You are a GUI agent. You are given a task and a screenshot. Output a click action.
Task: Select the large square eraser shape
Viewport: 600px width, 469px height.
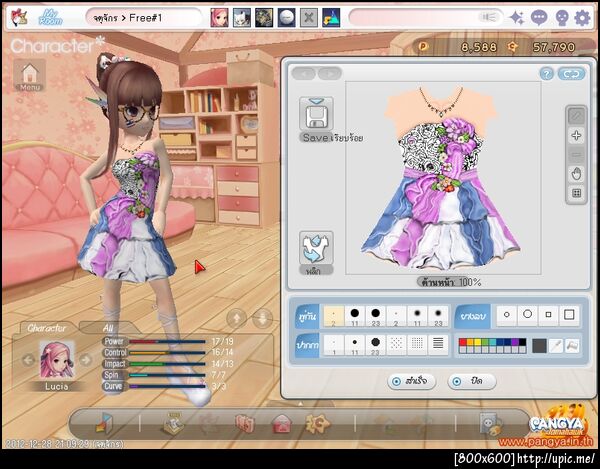tap(569, 315)
